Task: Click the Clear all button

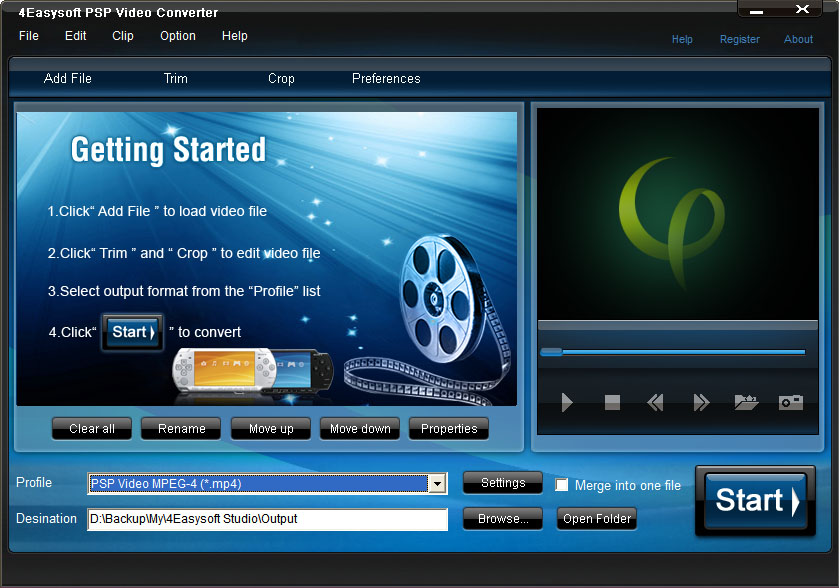Action: tap(92, 428)
